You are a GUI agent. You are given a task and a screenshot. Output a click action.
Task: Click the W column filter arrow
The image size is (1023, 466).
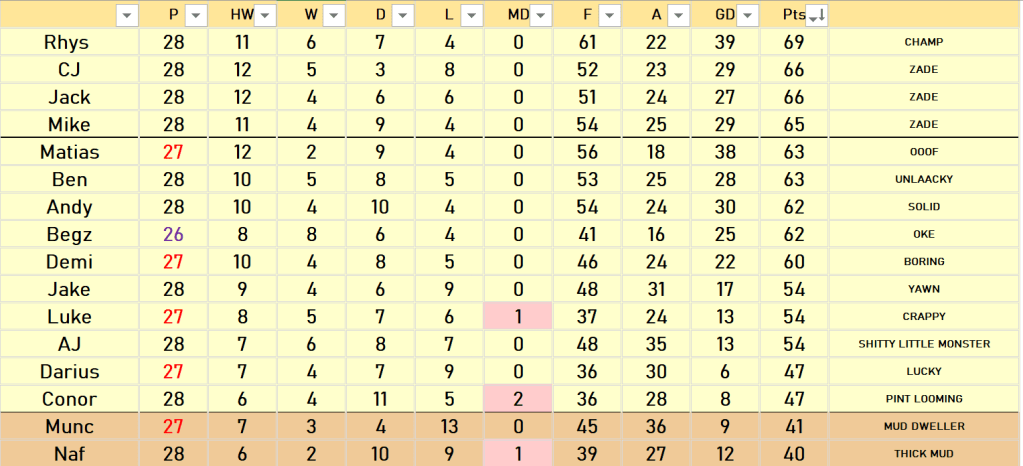click(334, 15)
